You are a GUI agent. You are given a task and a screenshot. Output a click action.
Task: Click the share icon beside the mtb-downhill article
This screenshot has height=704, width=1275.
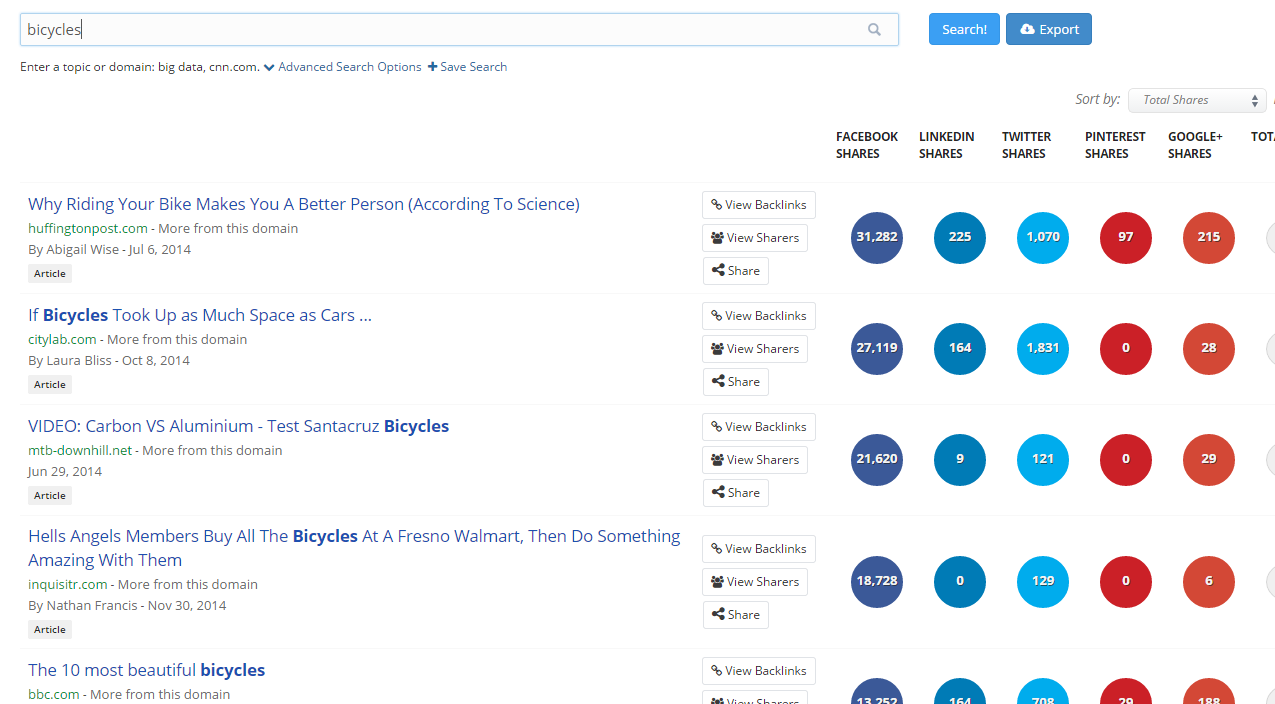(717, 492)
